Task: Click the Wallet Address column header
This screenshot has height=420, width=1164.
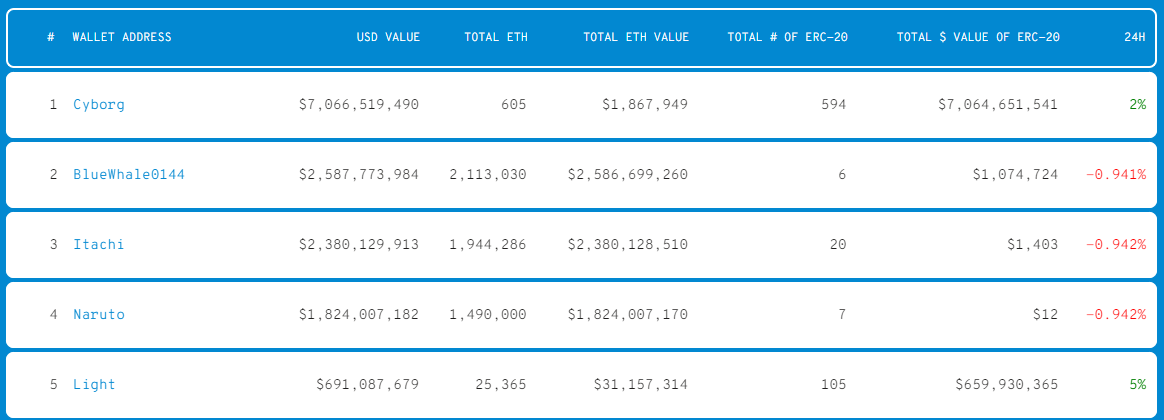Action: tap(122, 38)
